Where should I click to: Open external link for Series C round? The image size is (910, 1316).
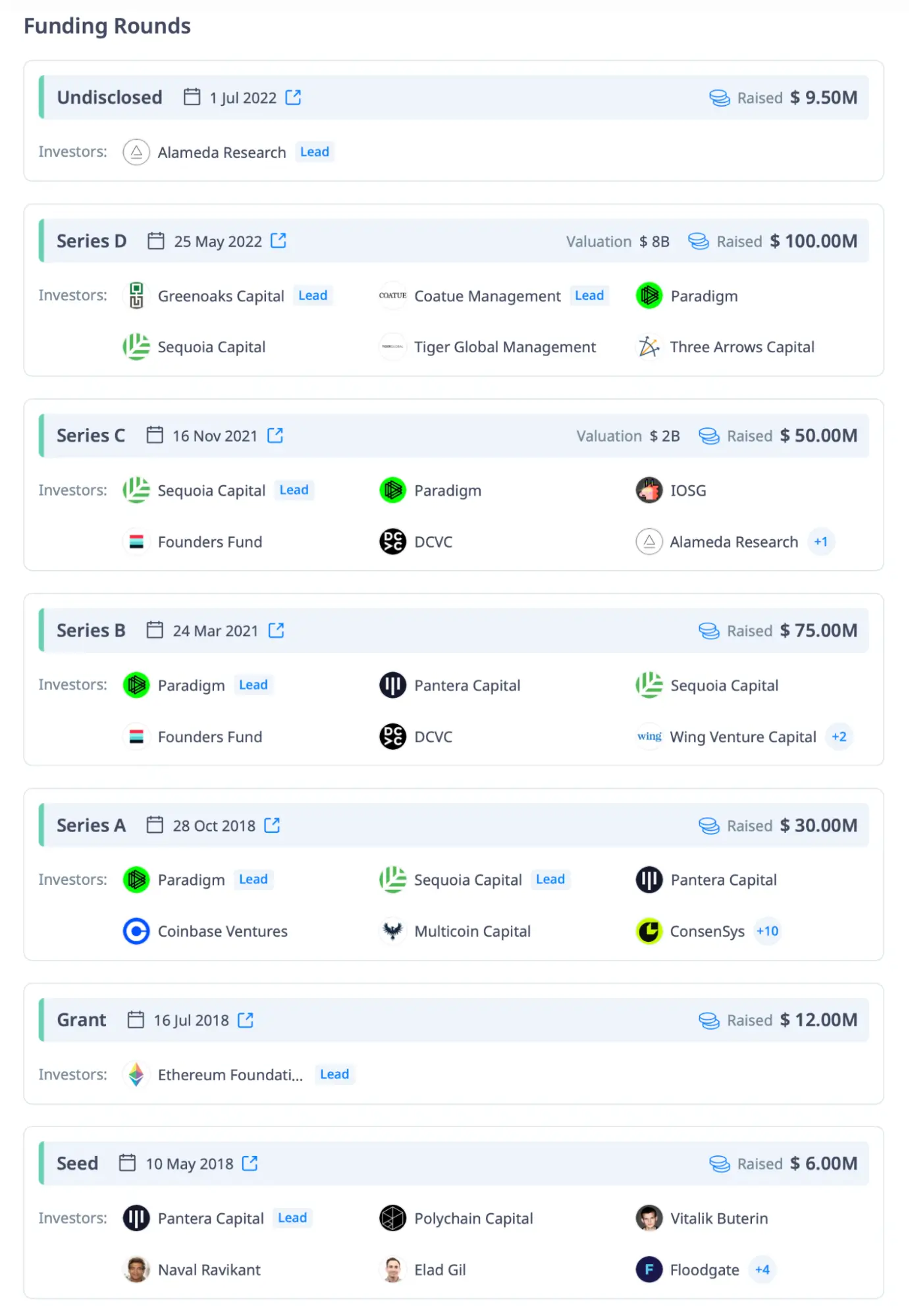[x=275, y=435]
